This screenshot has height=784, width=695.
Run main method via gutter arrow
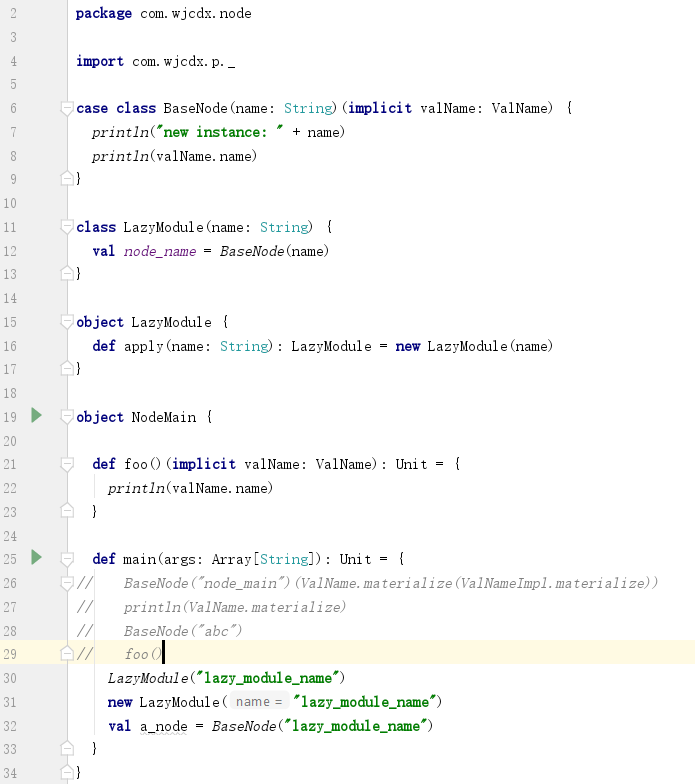(x=36, y=558)
